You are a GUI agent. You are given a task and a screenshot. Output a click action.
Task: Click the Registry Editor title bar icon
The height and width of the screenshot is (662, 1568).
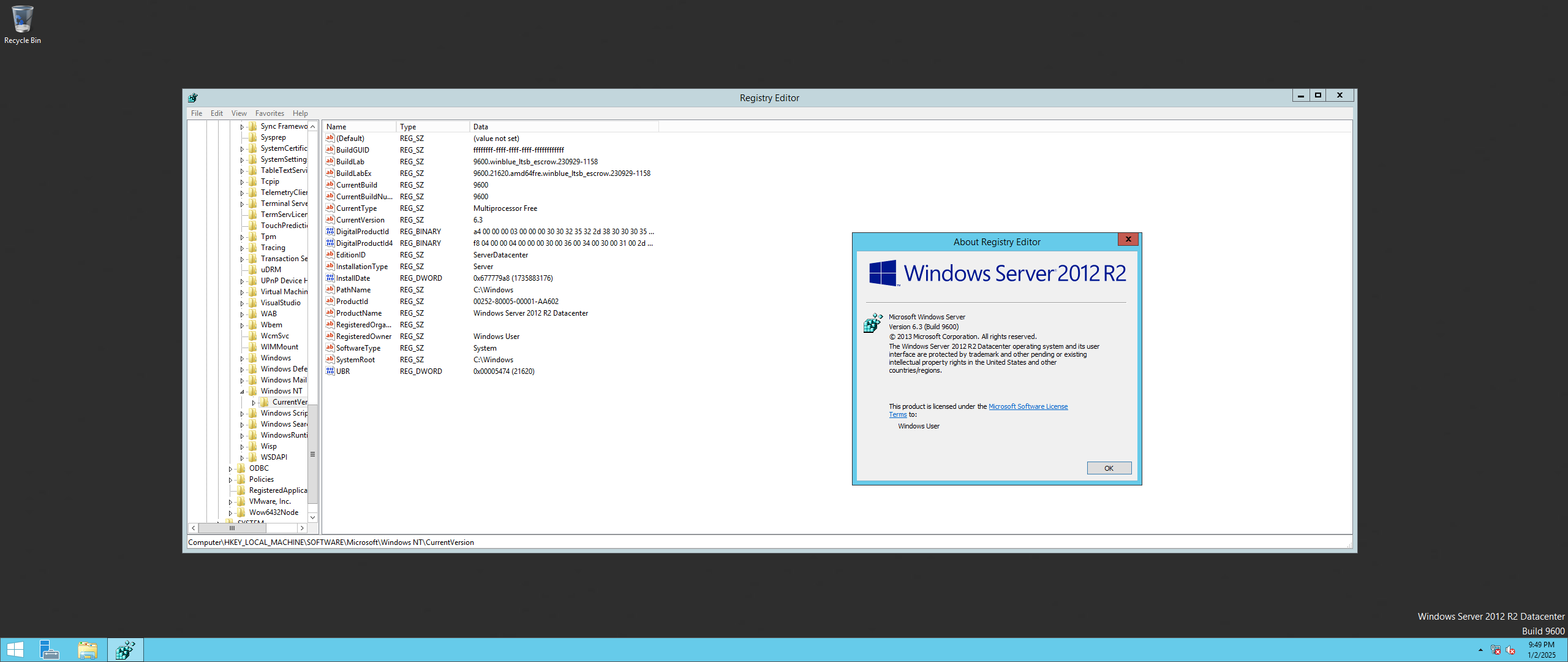pos(193,97)
